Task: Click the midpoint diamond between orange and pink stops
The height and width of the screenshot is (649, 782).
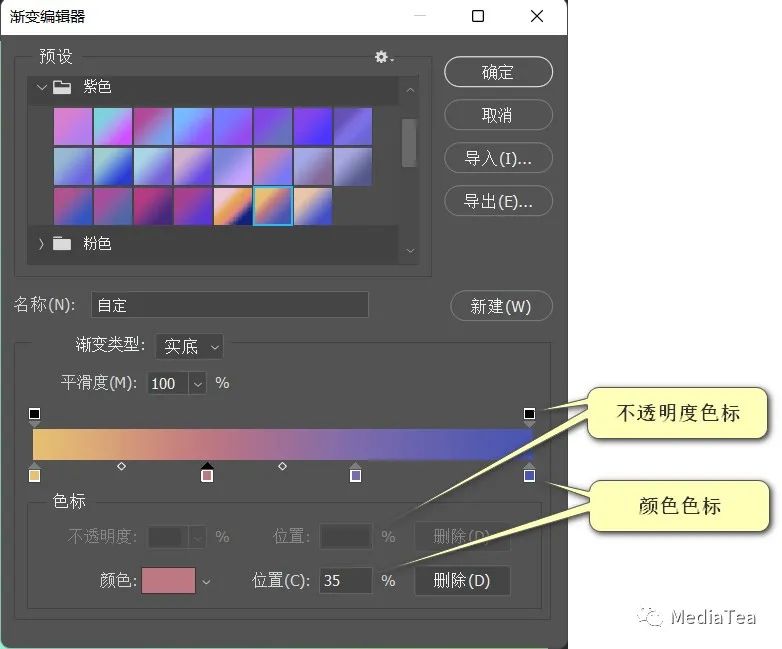Action: pyautogui.click(x=121, y=466)
